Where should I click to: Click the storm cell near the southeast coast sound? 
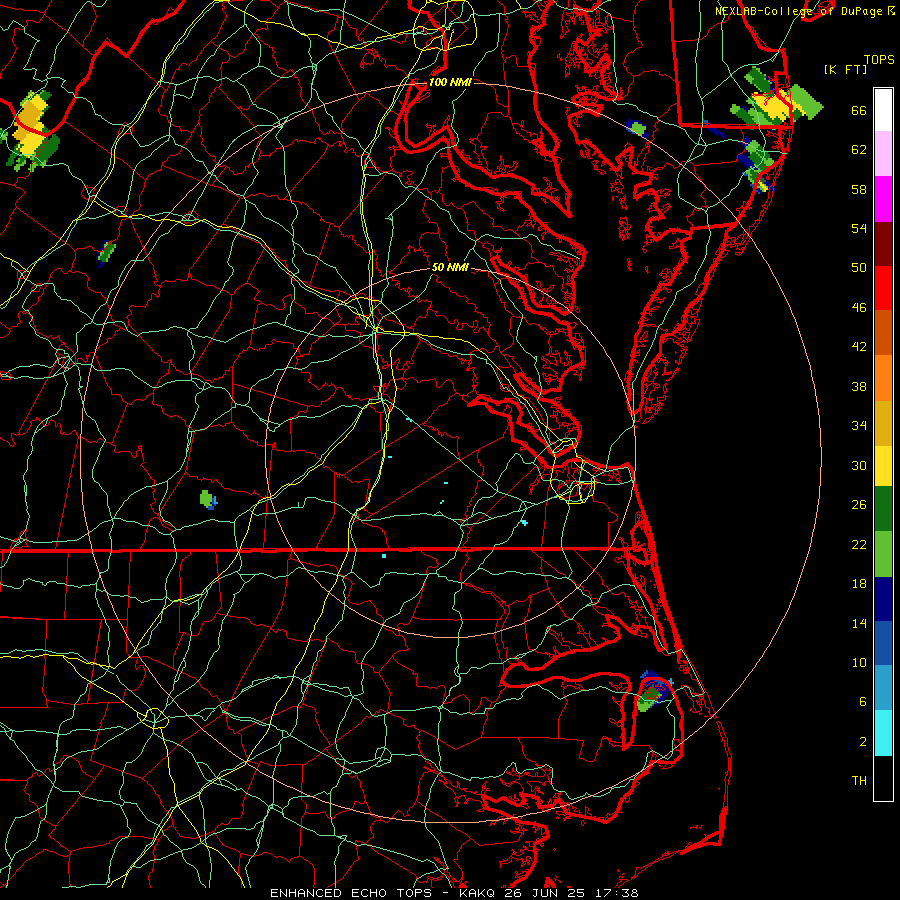tap(653, 690)
